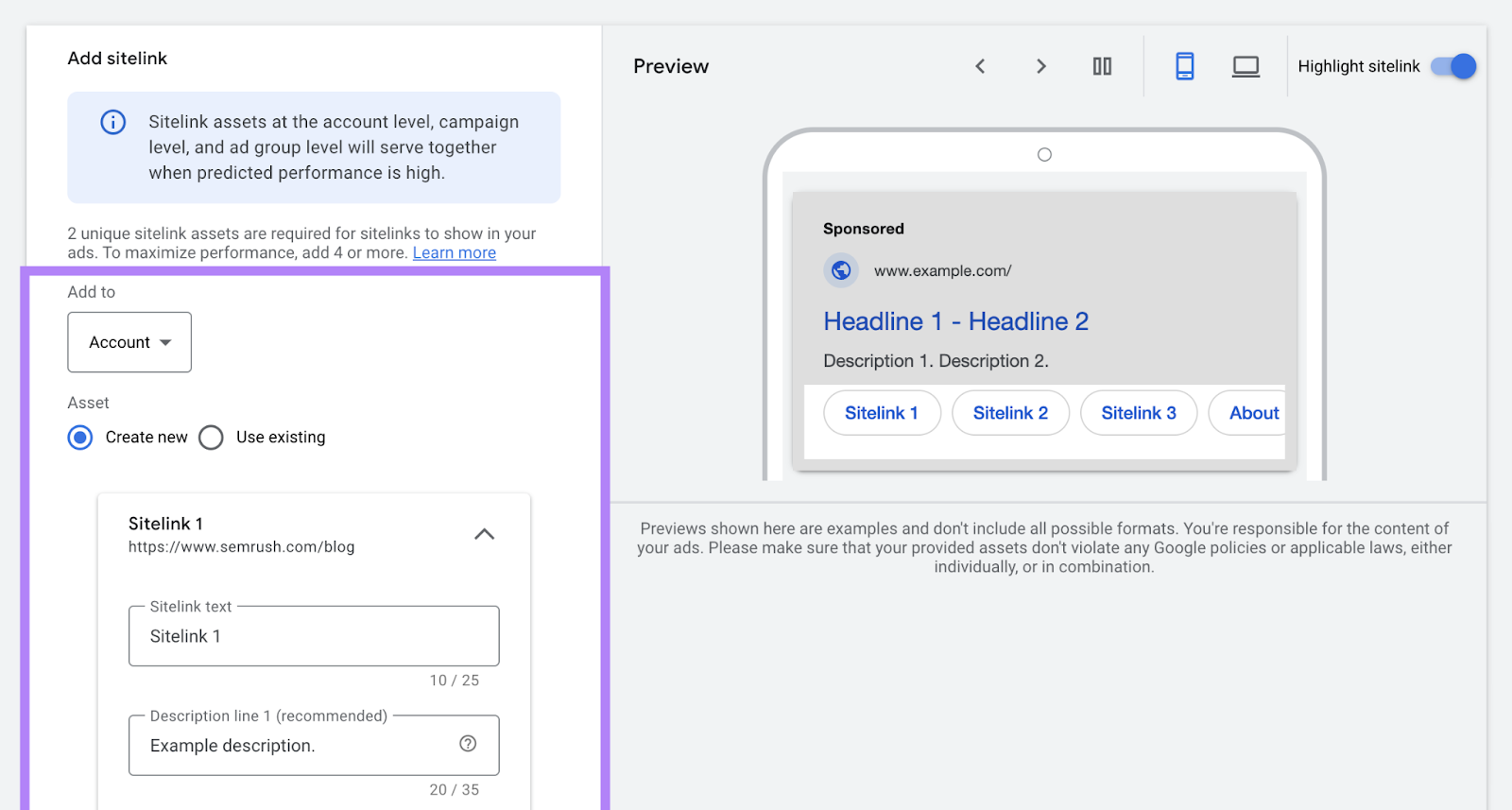Click into the Description line 1 field

pos(314,746)
